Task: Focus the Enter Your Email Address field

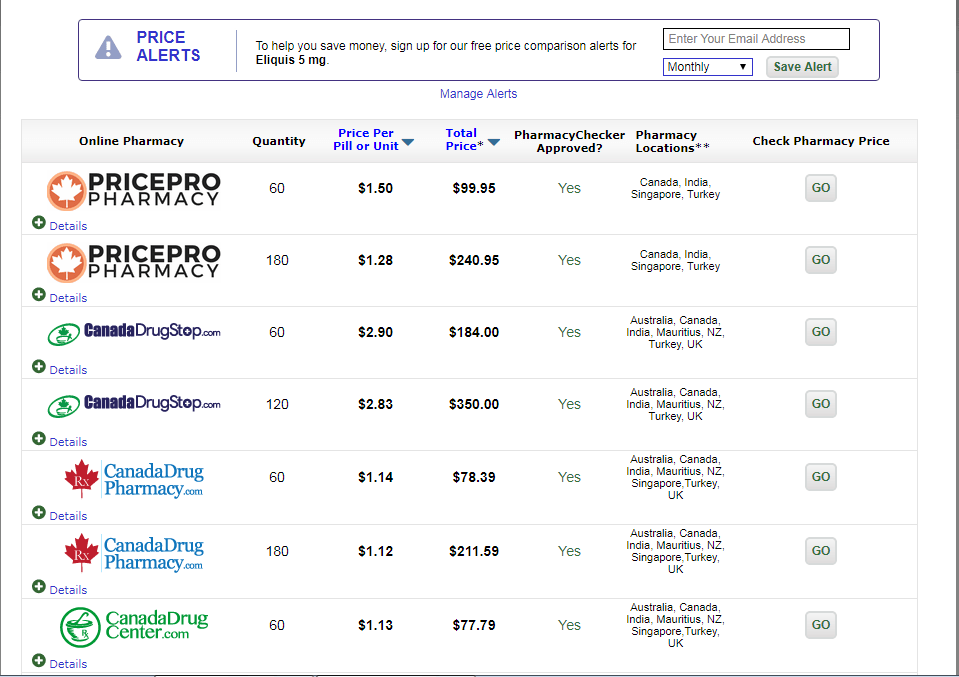Action: (756, 39)
